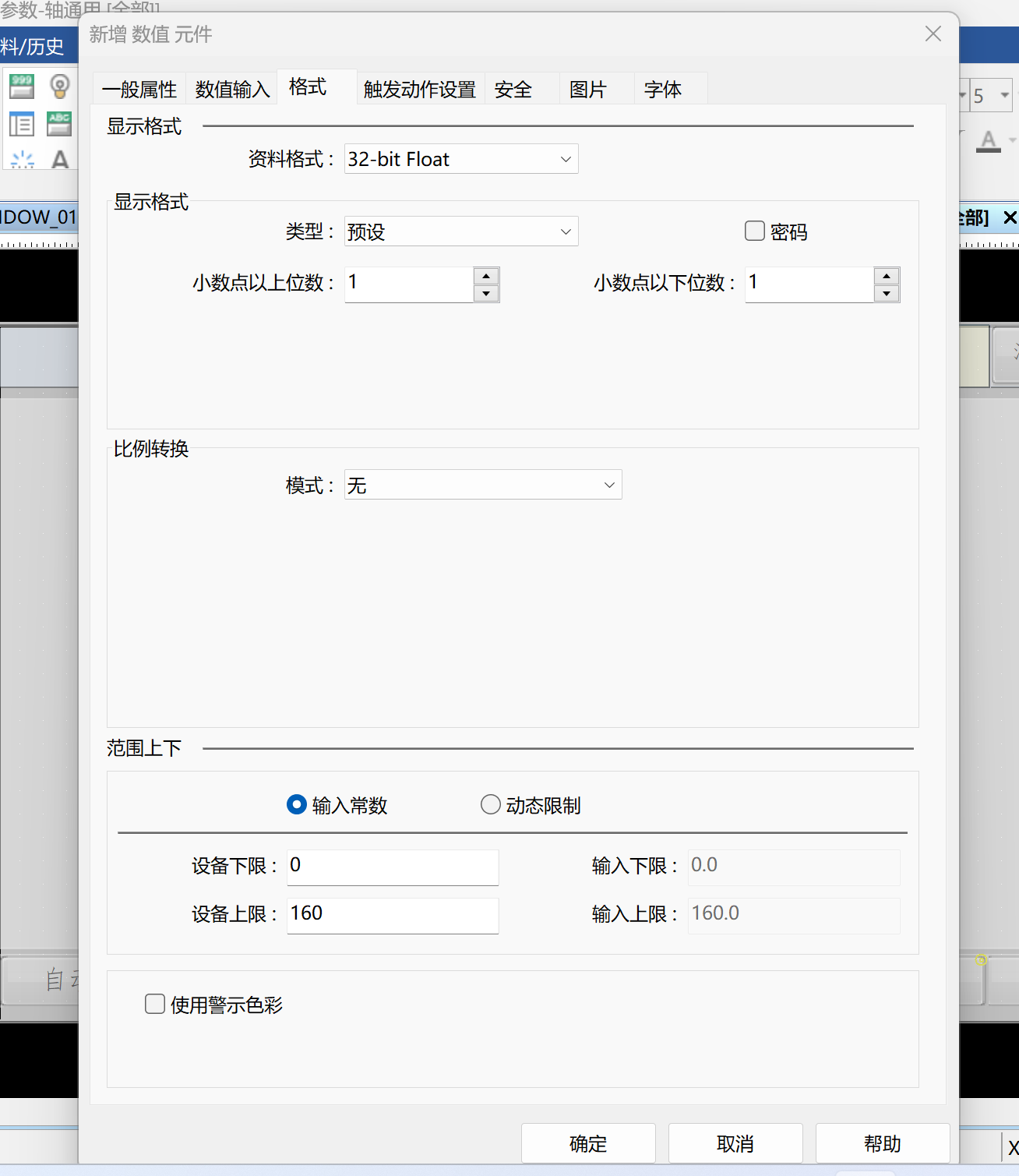Click the list/option table object icon
Screen dimensions: 1019x1176
click(x=22, y=124)
